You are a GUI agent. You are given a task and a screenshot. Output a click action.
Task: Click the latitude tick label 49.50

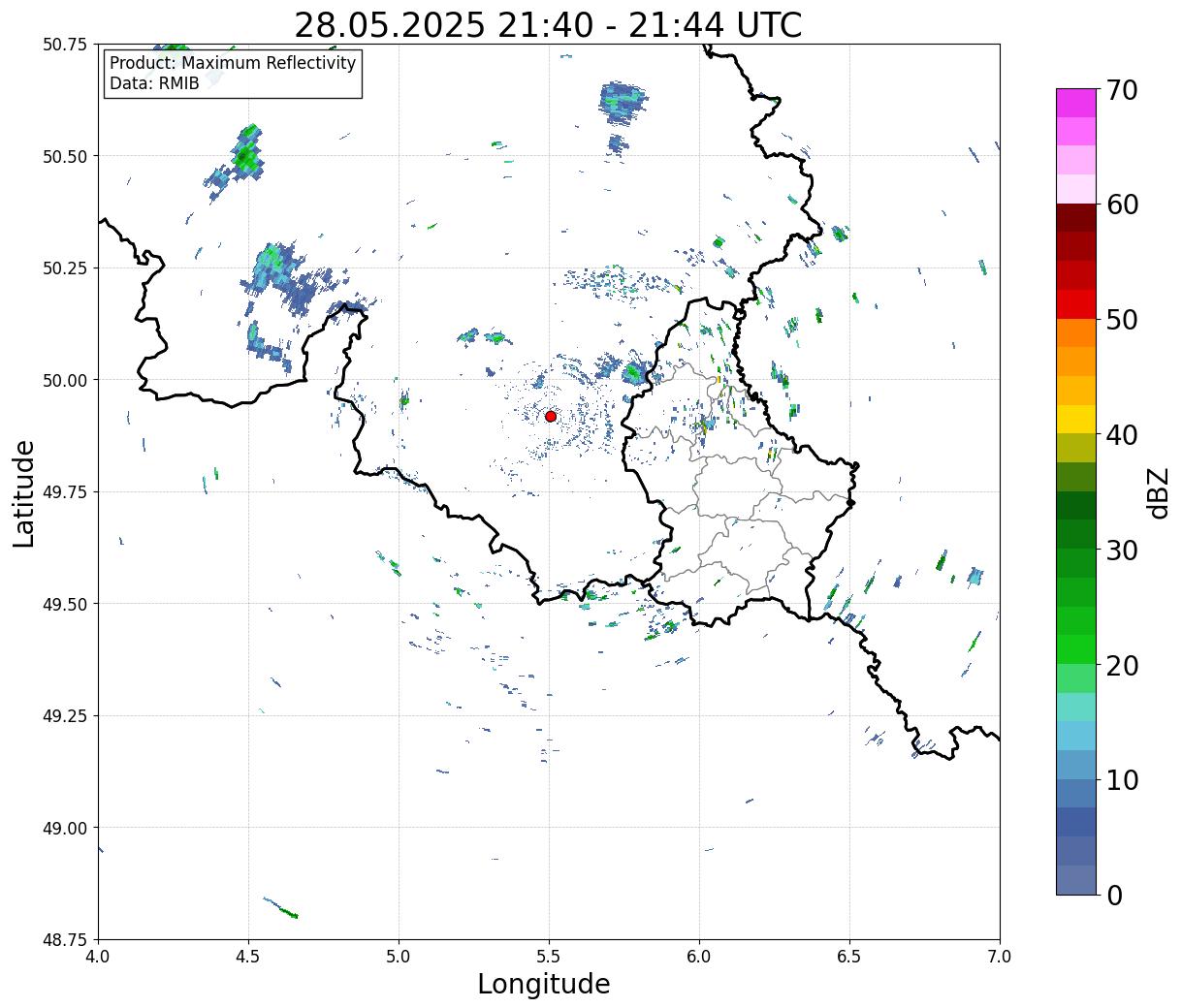(x=64, y=604)
